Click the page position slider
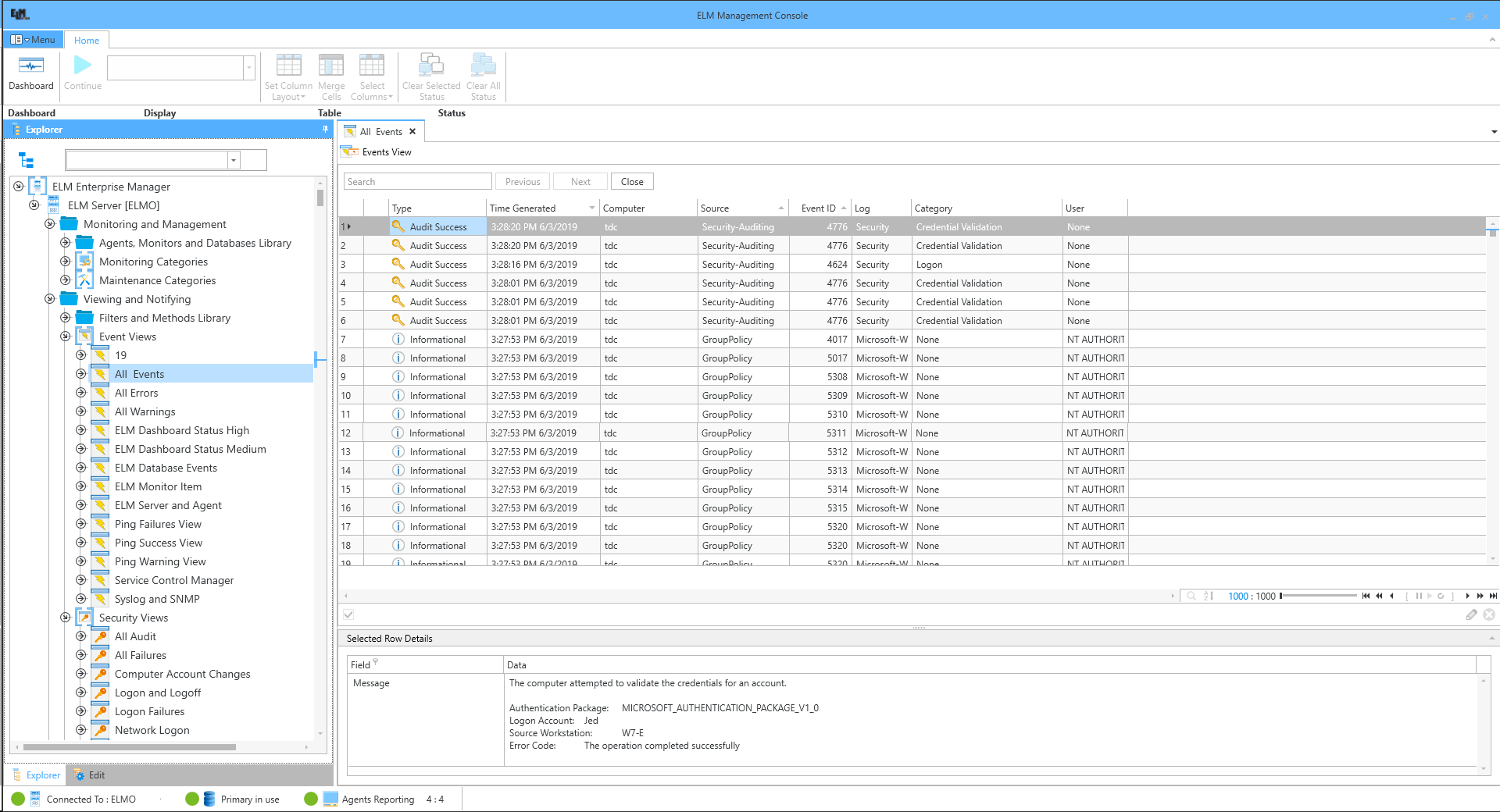 point(1319,596)
